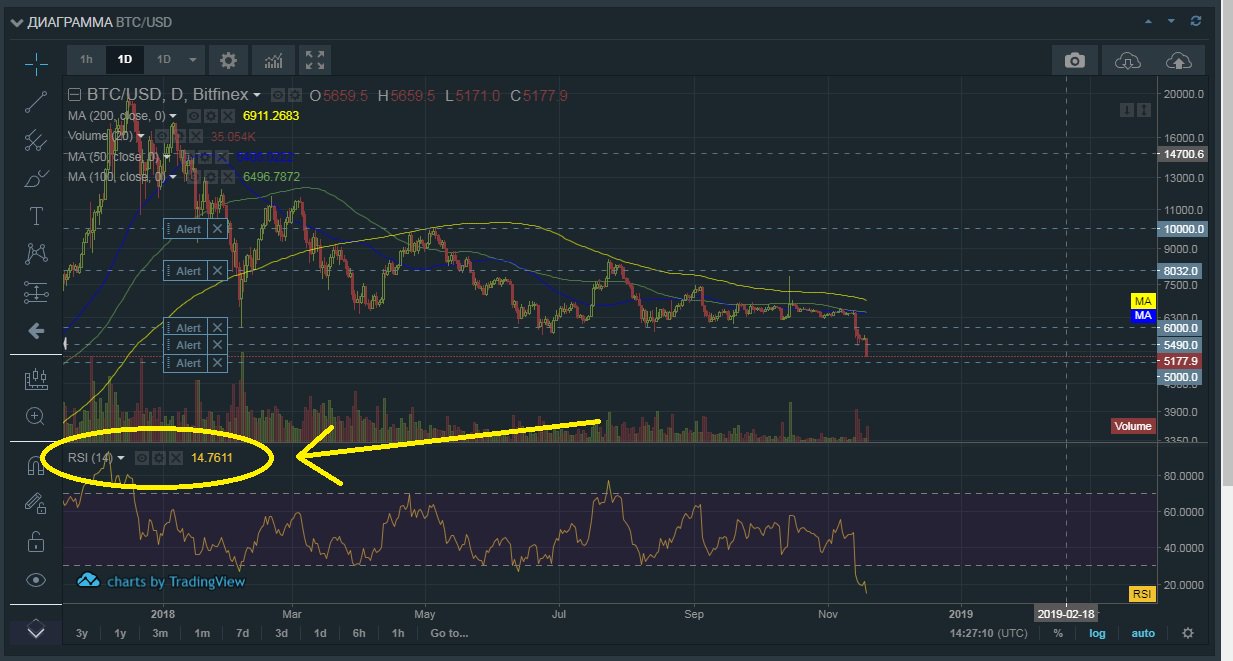Open charts by TradingView link
This screenshot has height=661, width=1233.
(162, 581)
